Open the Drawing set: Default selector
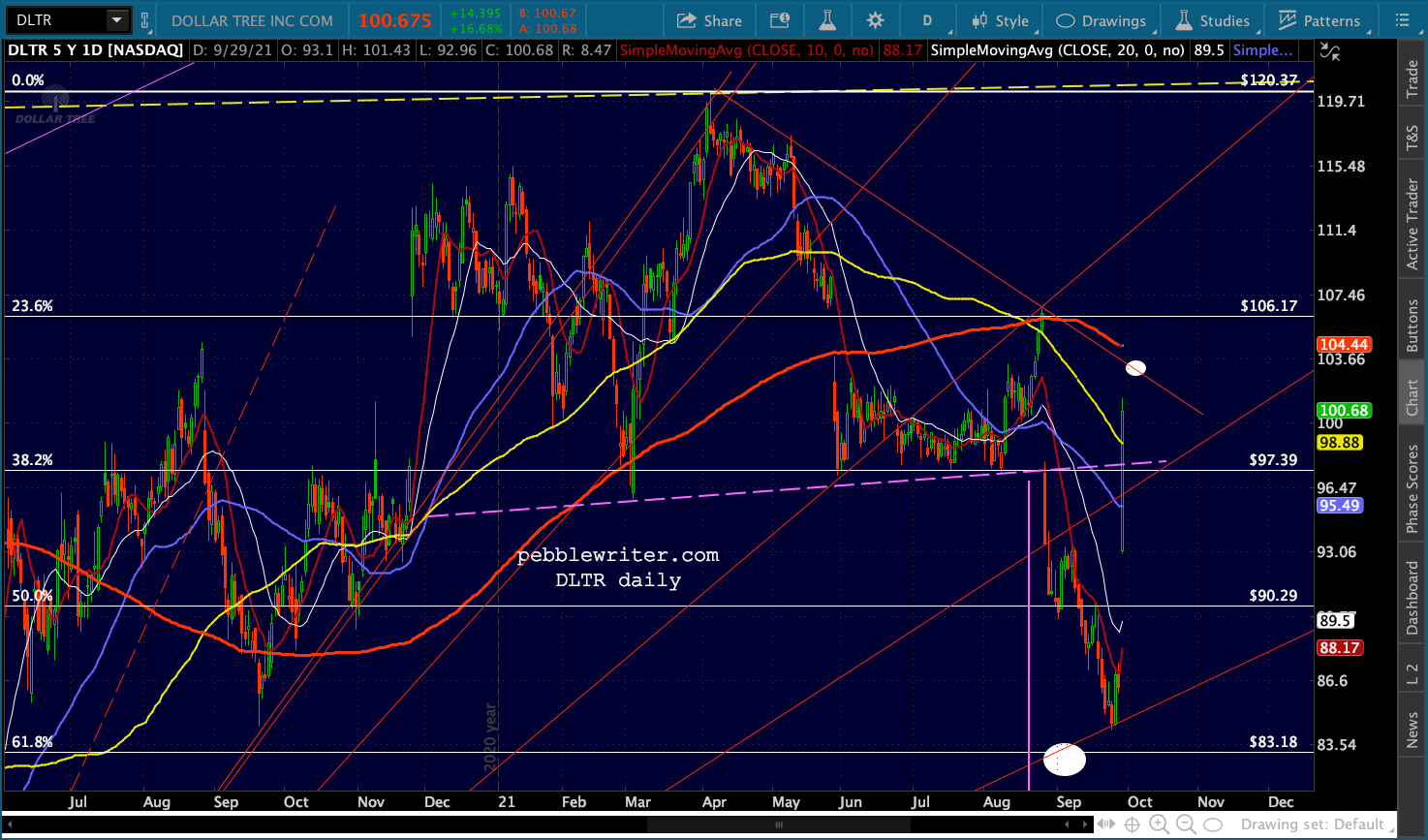The width and height of the screenshot is (1428, 840). (1319, 824)
